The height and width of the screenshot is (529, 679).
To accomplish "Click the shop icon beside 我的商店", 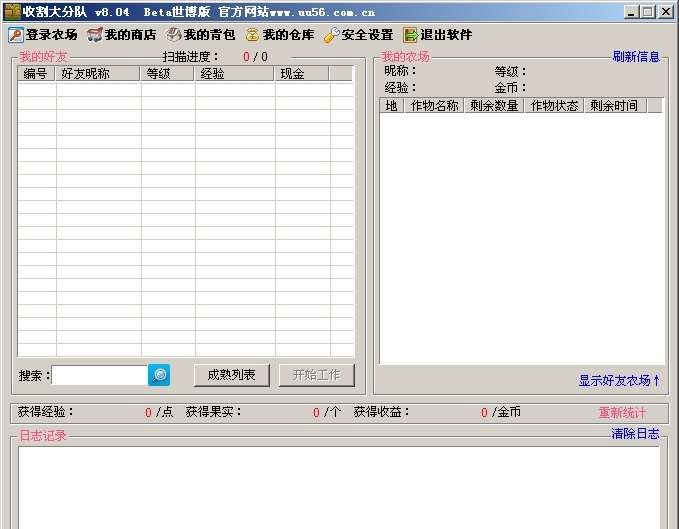I will (95, 35).
